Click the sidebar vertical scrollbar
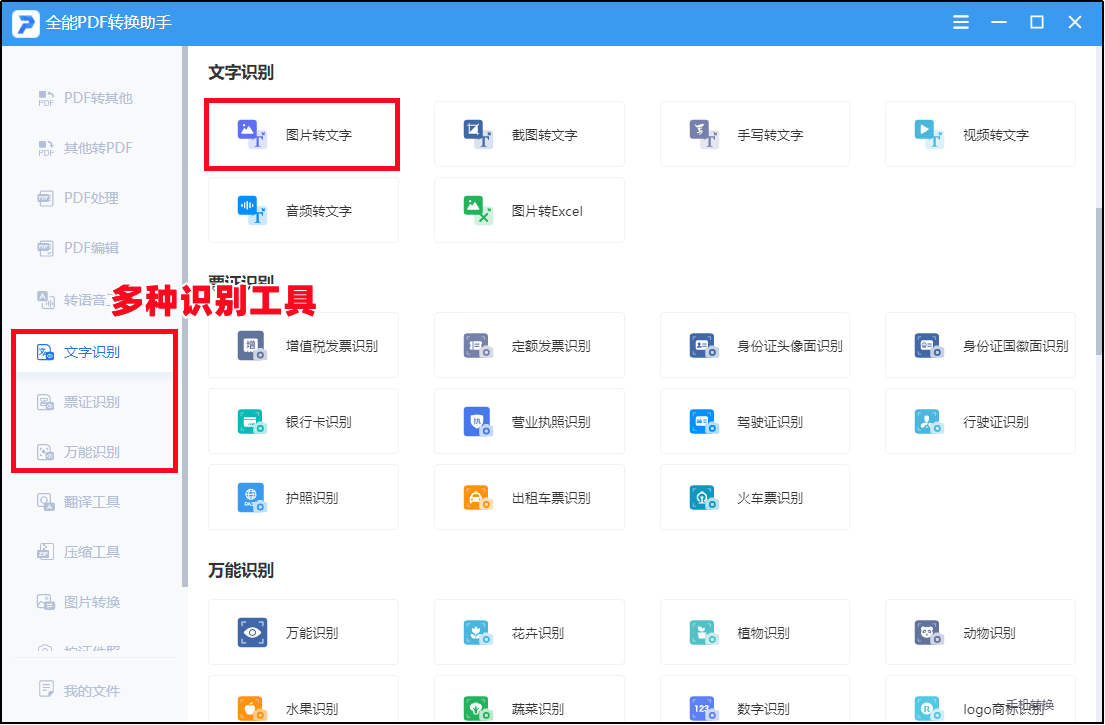This screenshot has height=725, width=1105. [x=184, y=320]
